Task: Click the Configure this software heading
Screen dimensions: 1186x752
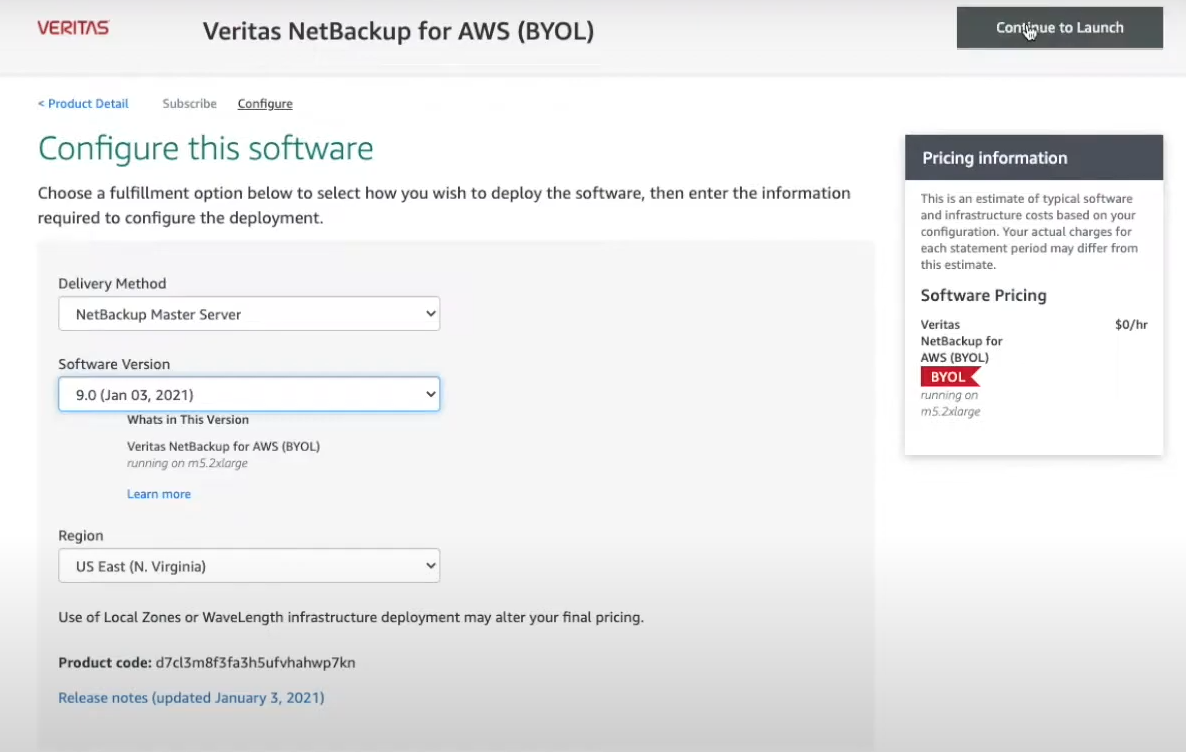Action: [x=206, y=148]
